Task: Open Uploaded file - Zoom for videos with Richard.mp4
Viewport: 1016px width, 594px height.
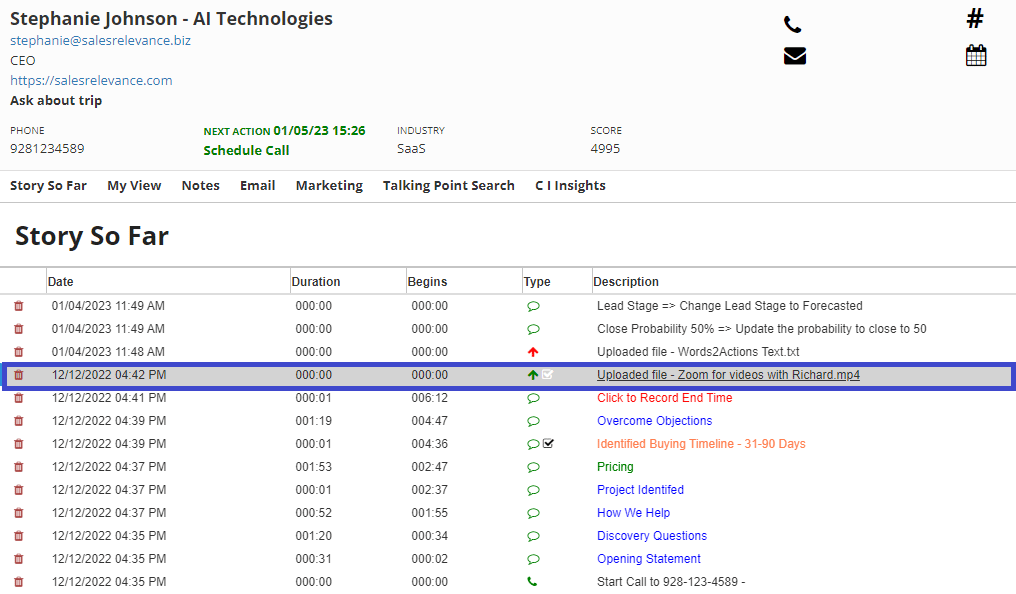Action: click(x=728, y=375)
